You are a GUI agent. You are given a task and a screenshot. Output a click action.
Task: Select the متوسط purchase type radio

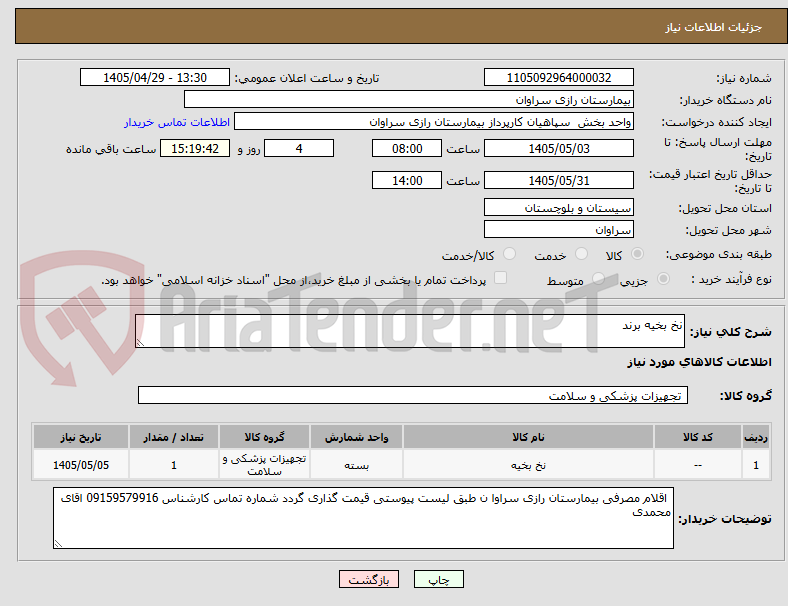pyautogui.click(x=598, y=279)
